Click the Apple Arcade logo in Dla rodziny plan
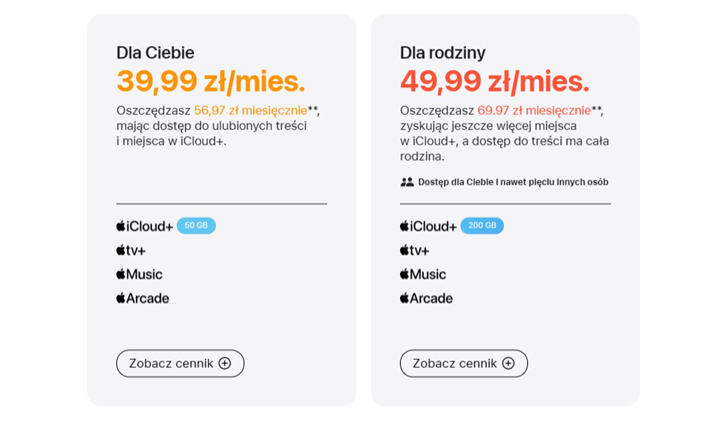 (x=427, y=298)
